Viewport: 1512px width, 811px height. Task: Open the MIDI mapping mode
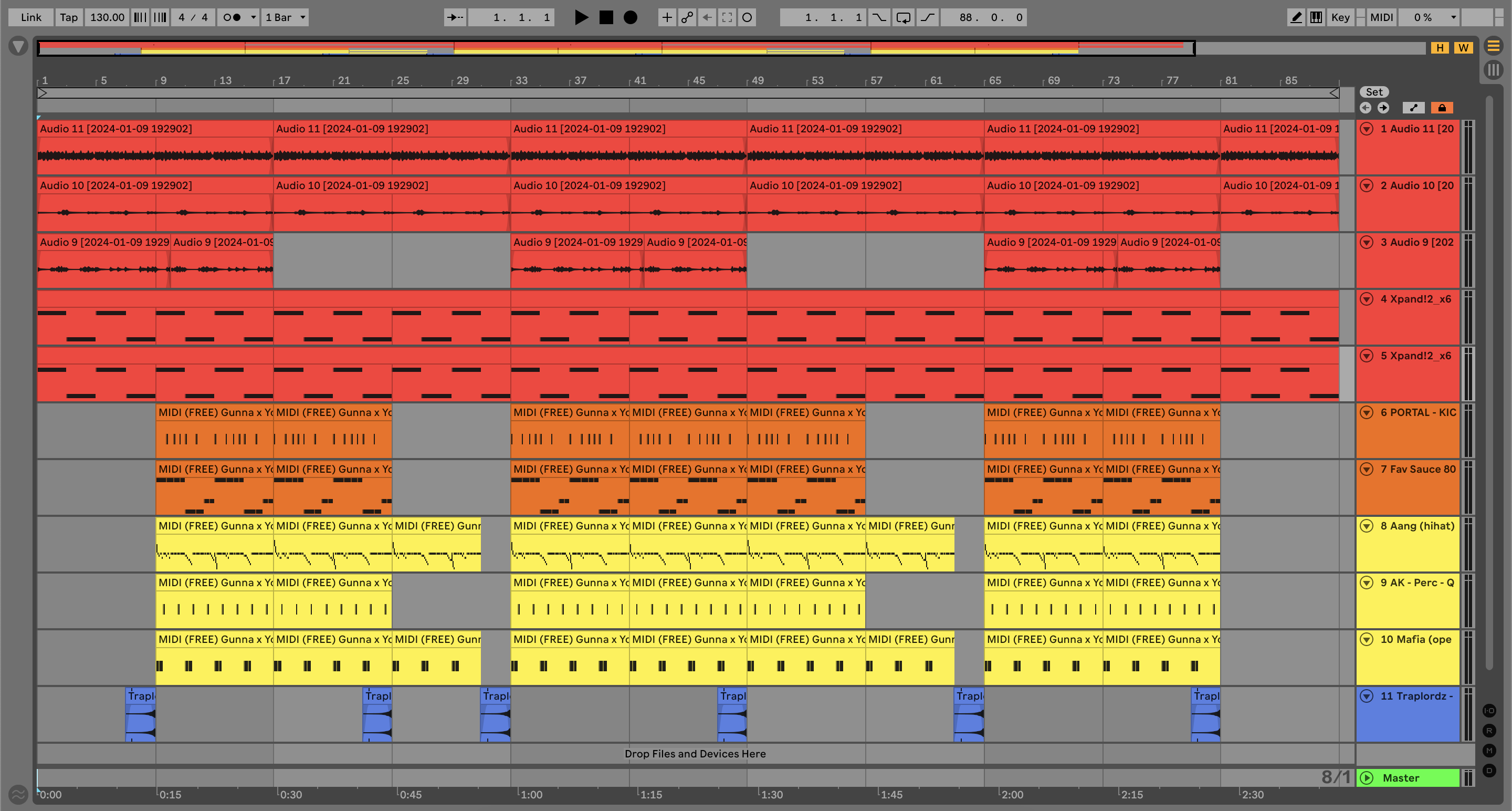[1381, 18]
